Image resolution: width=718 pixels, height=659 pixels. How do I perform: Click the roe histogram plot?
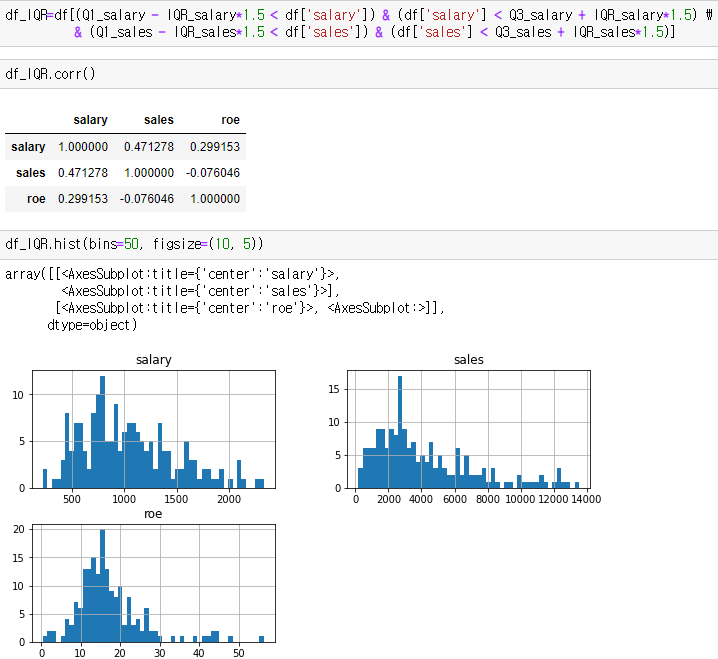tap(154, 583)
